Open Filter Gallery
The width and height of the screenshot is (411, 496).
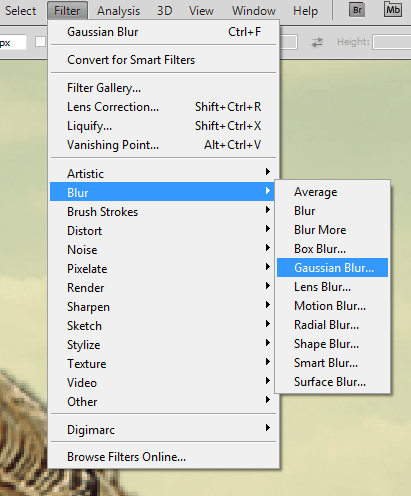[x=163, y=88]
